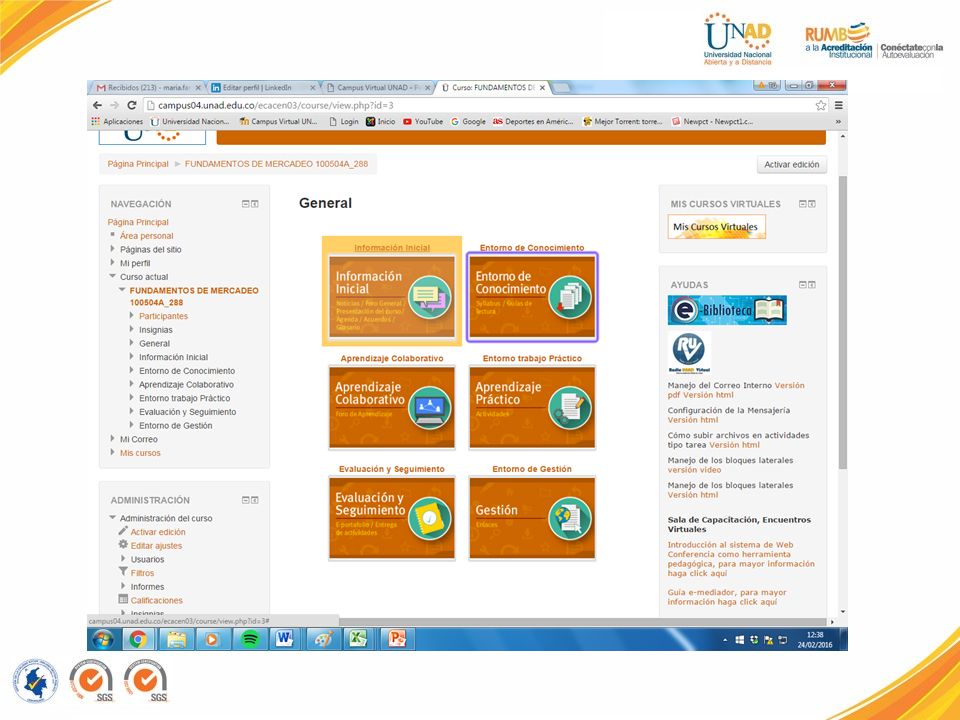Open the Gestión tile
This screenshot has height=720, width=960.
tap(532, 518)
